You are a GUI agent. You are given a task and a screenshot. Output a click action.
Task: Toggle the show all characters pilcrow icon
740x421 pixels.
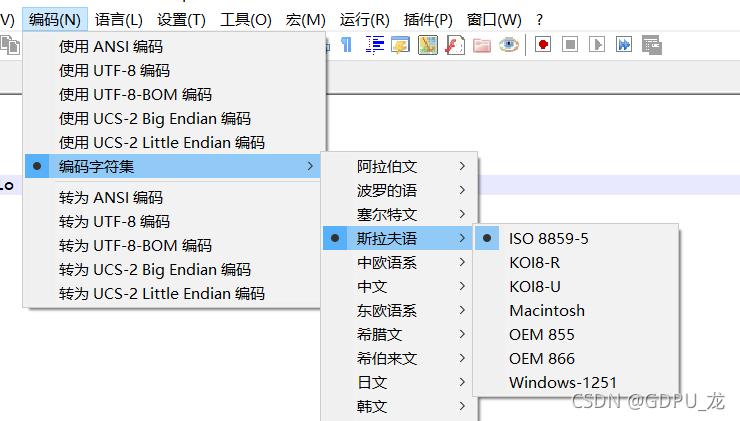tap(346, 45)
